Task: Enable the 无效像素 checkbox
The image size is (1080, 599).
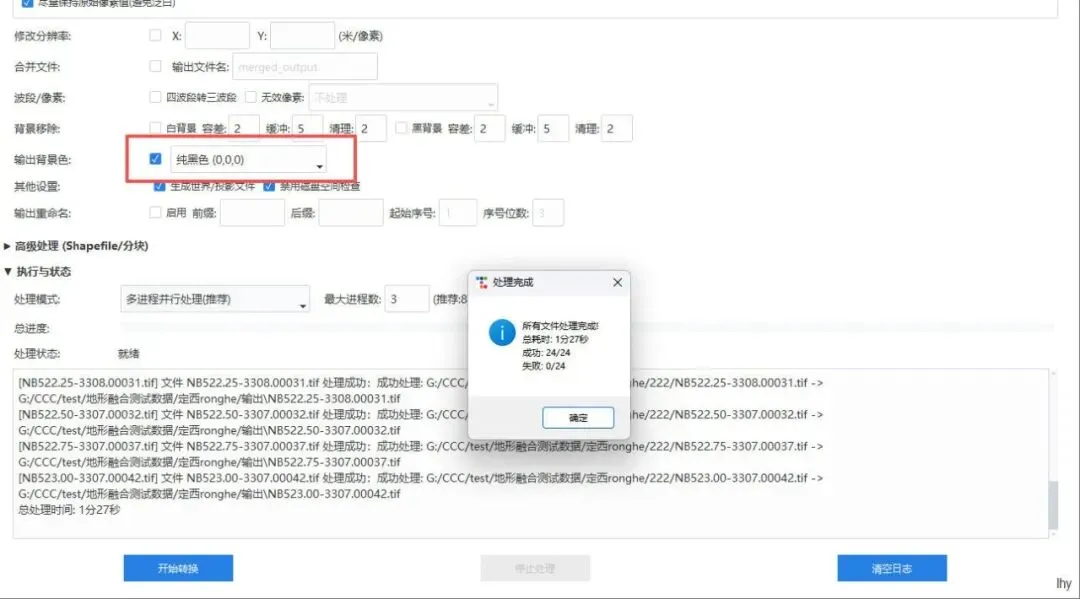Action: click(251, 97)
